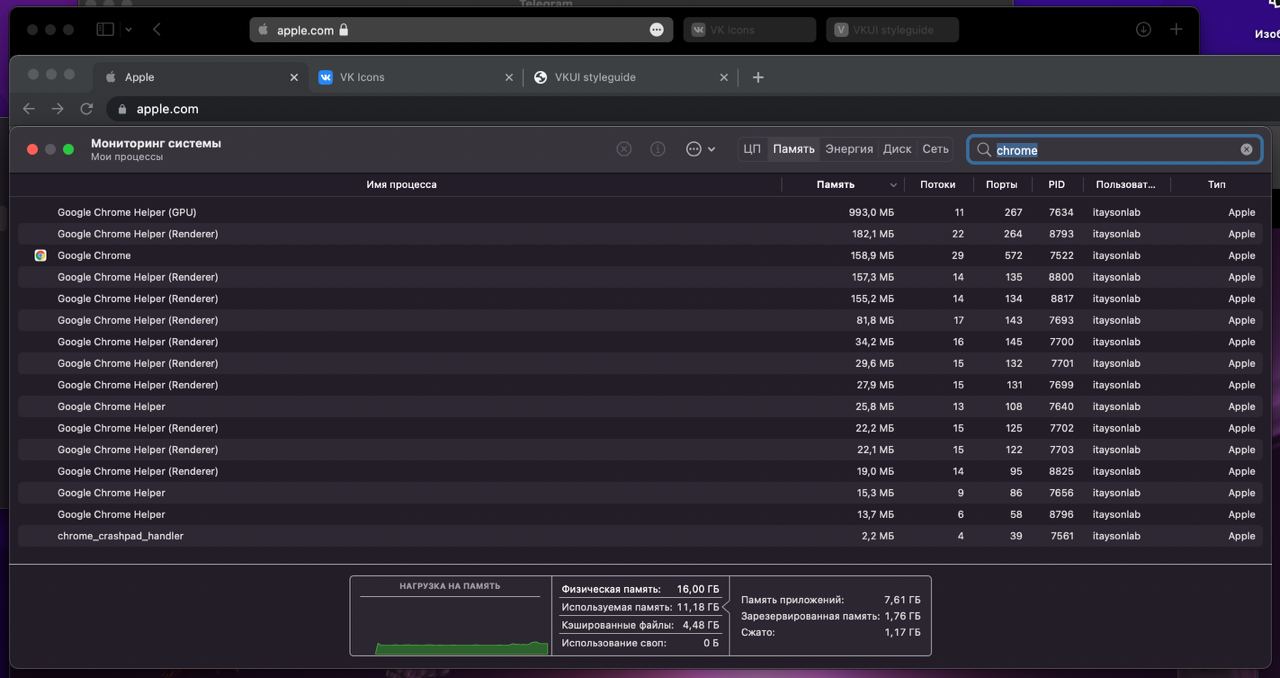The height and width of the screenshot is (678, 1280).
Task: Select Google Chrome Helper (GPU) process
Action: (x=640, y=212)
